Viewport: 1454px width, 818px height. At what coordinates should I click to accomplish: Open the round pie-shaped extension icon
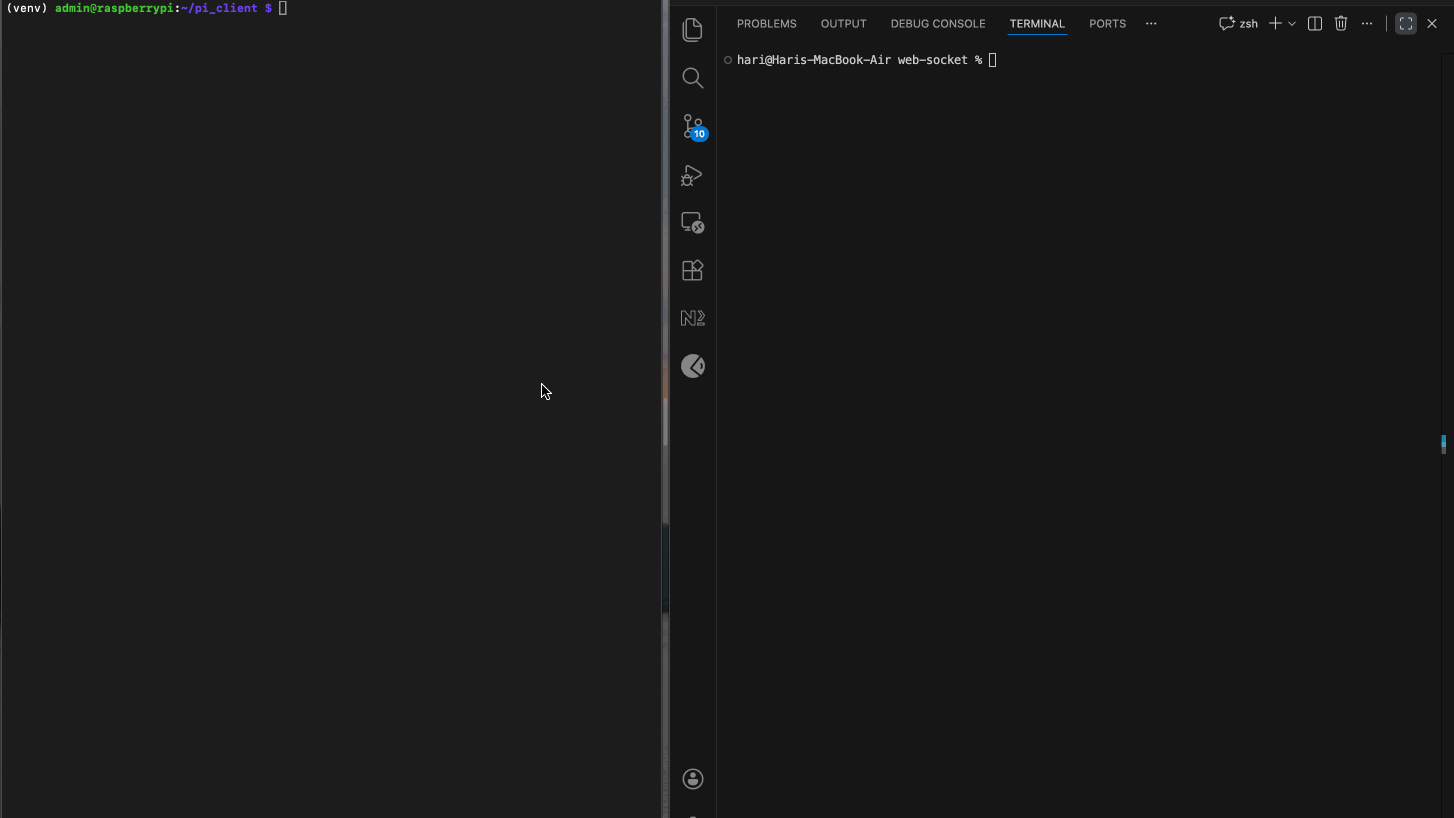click(x=692, y=366)
